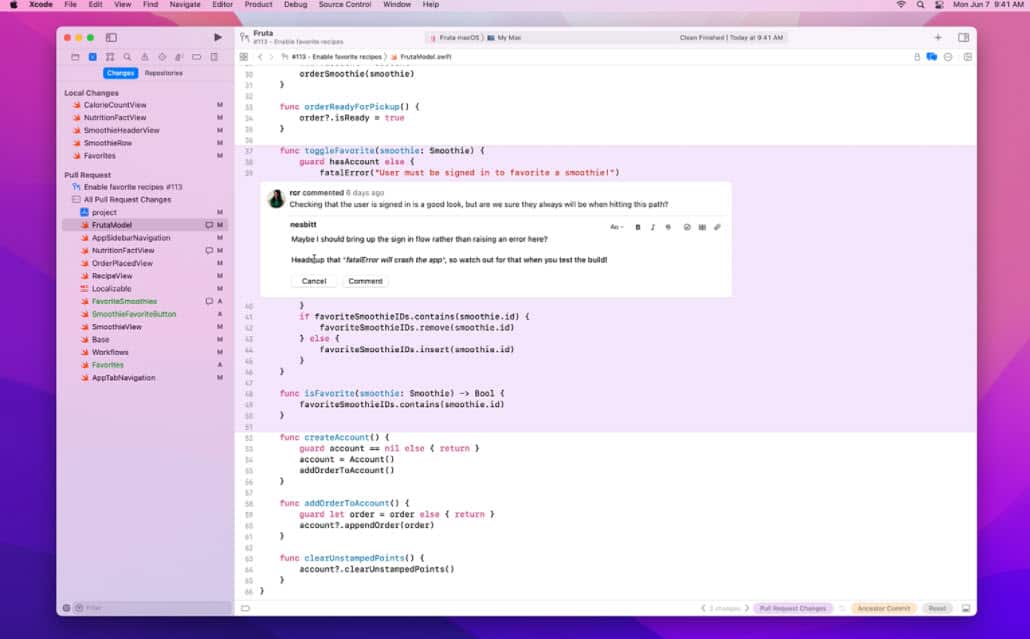Open FrutaModel.swift breadcrumb in jump bar

point(425,57)
